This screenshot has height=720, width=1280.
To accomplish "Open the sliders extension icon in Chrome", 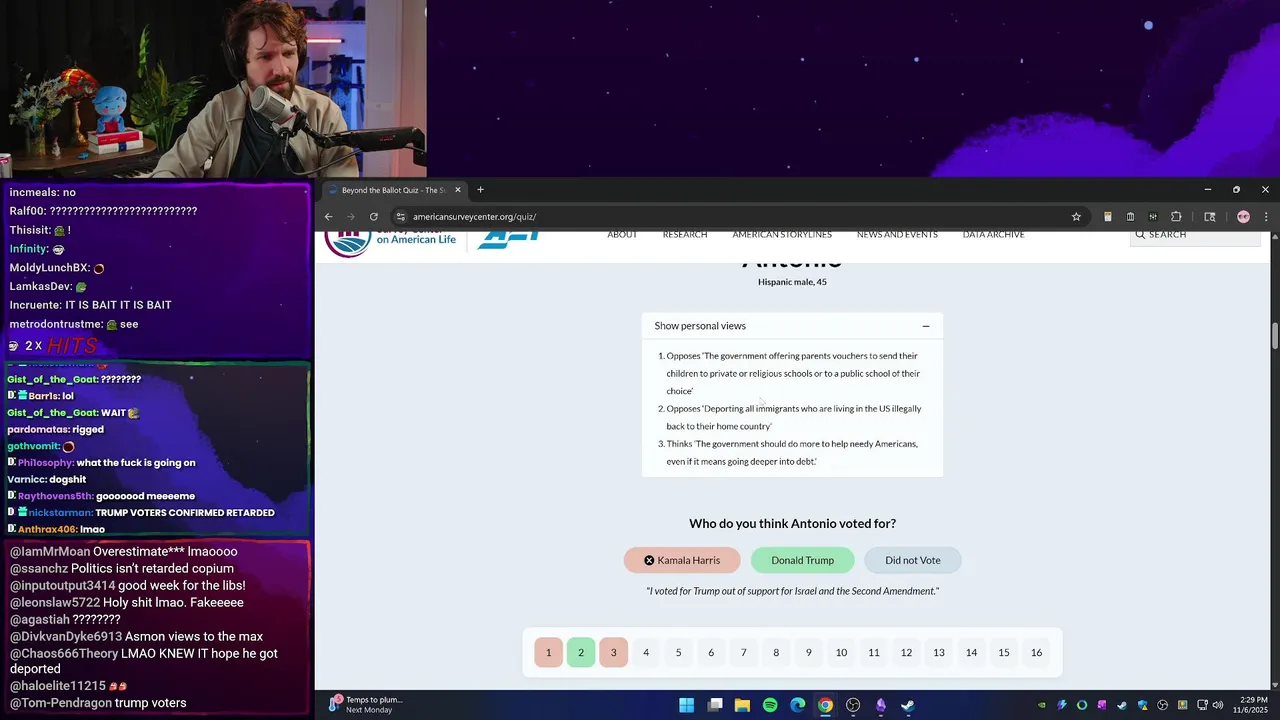I will [x=1153, y=216].
